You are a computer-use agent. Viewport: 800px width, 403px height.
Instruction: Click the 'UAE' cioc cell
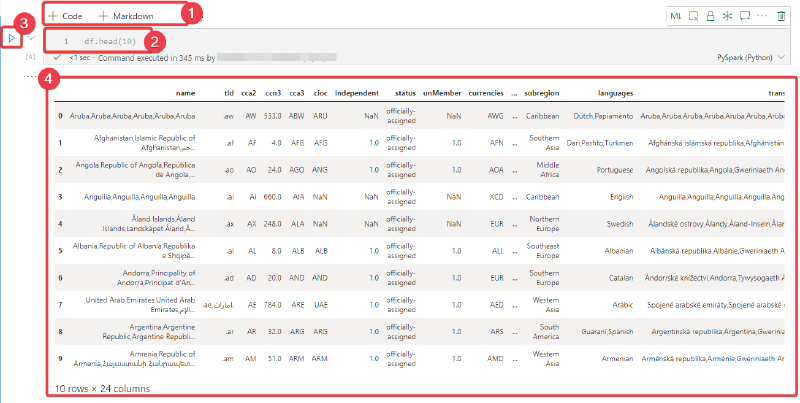[321, 305]
